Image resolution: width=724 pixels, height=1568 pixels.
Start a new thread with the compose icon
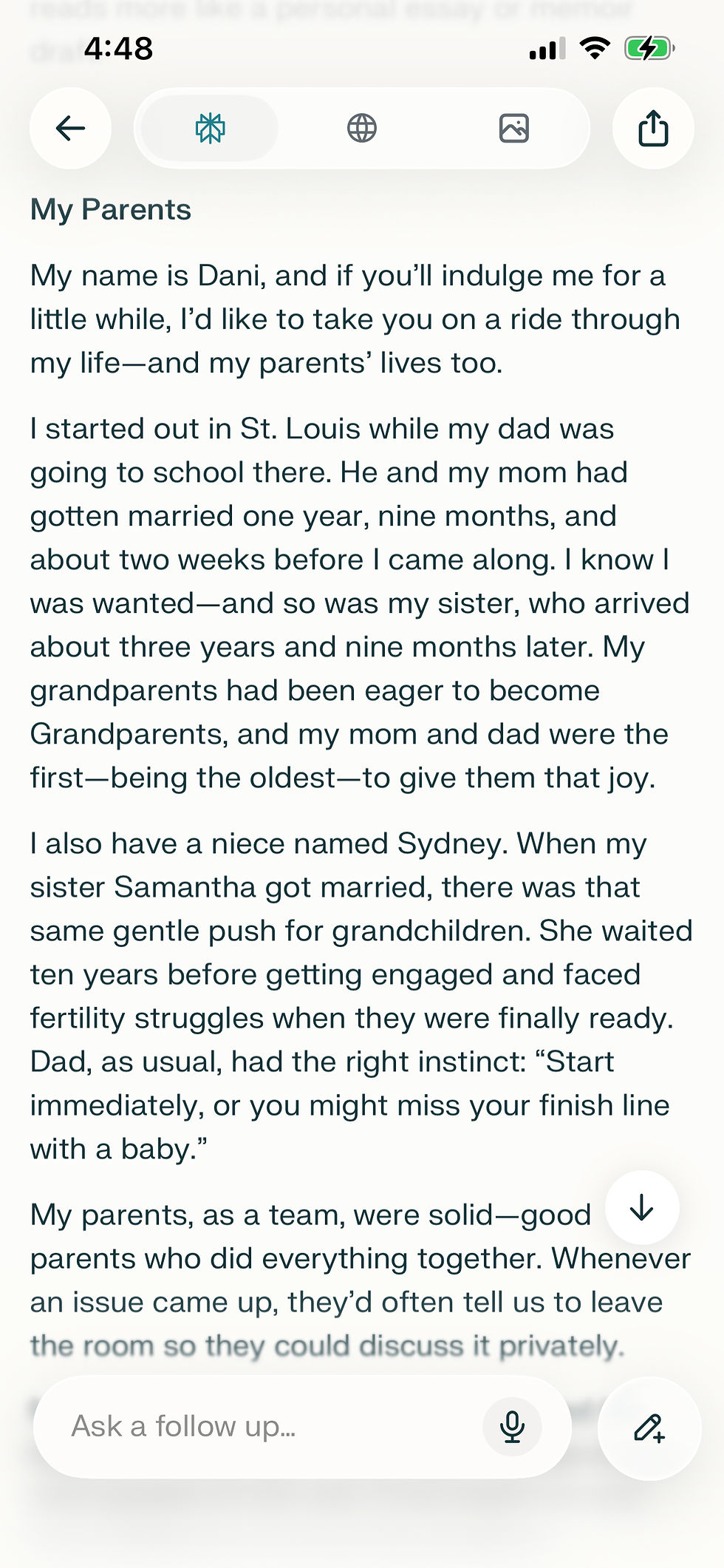point(649,1428)
